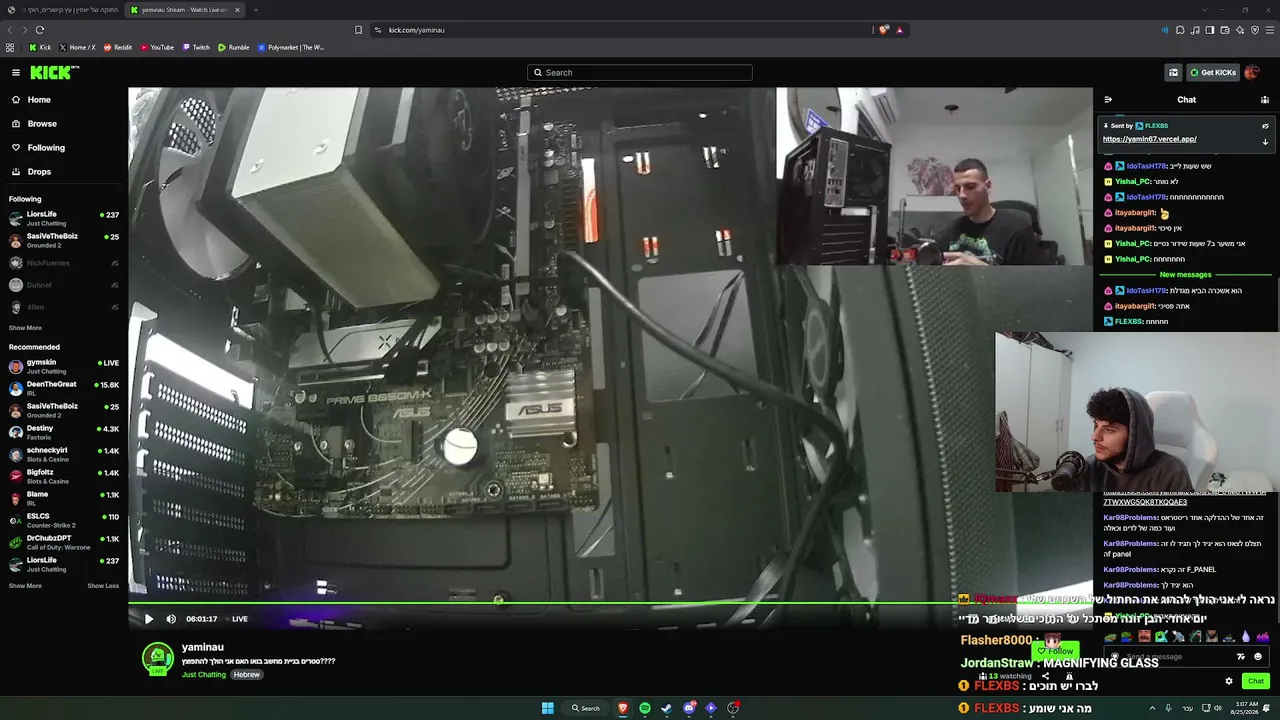Image resolution: width=1280 pixels, height=720 pixels.
Task: Open the gift icon button beside Get KICKs
Action: (1173, 72)
